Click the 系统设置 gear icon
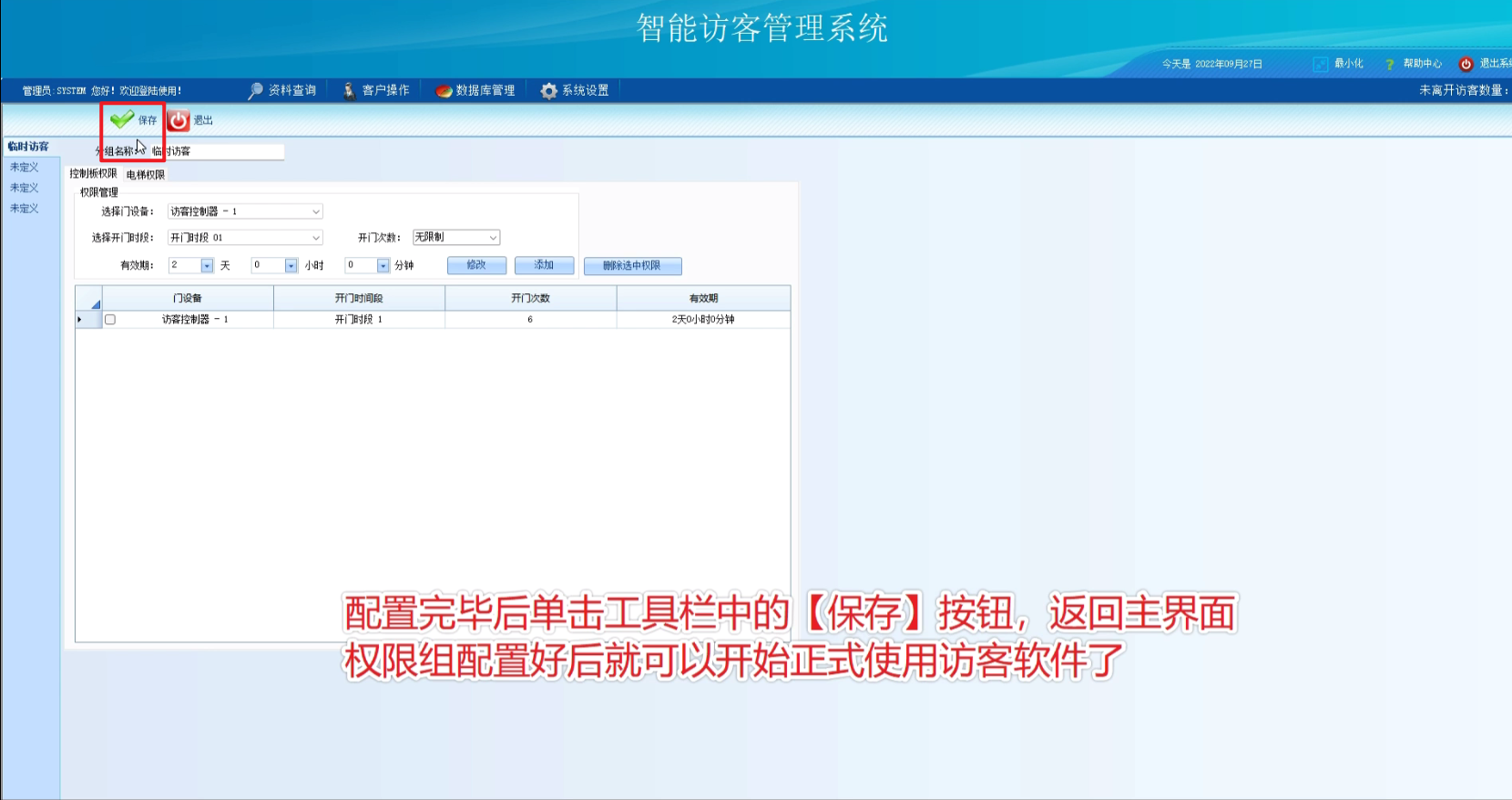The width and height of the screenshot is (1512, 800). (x=548, y=90)
